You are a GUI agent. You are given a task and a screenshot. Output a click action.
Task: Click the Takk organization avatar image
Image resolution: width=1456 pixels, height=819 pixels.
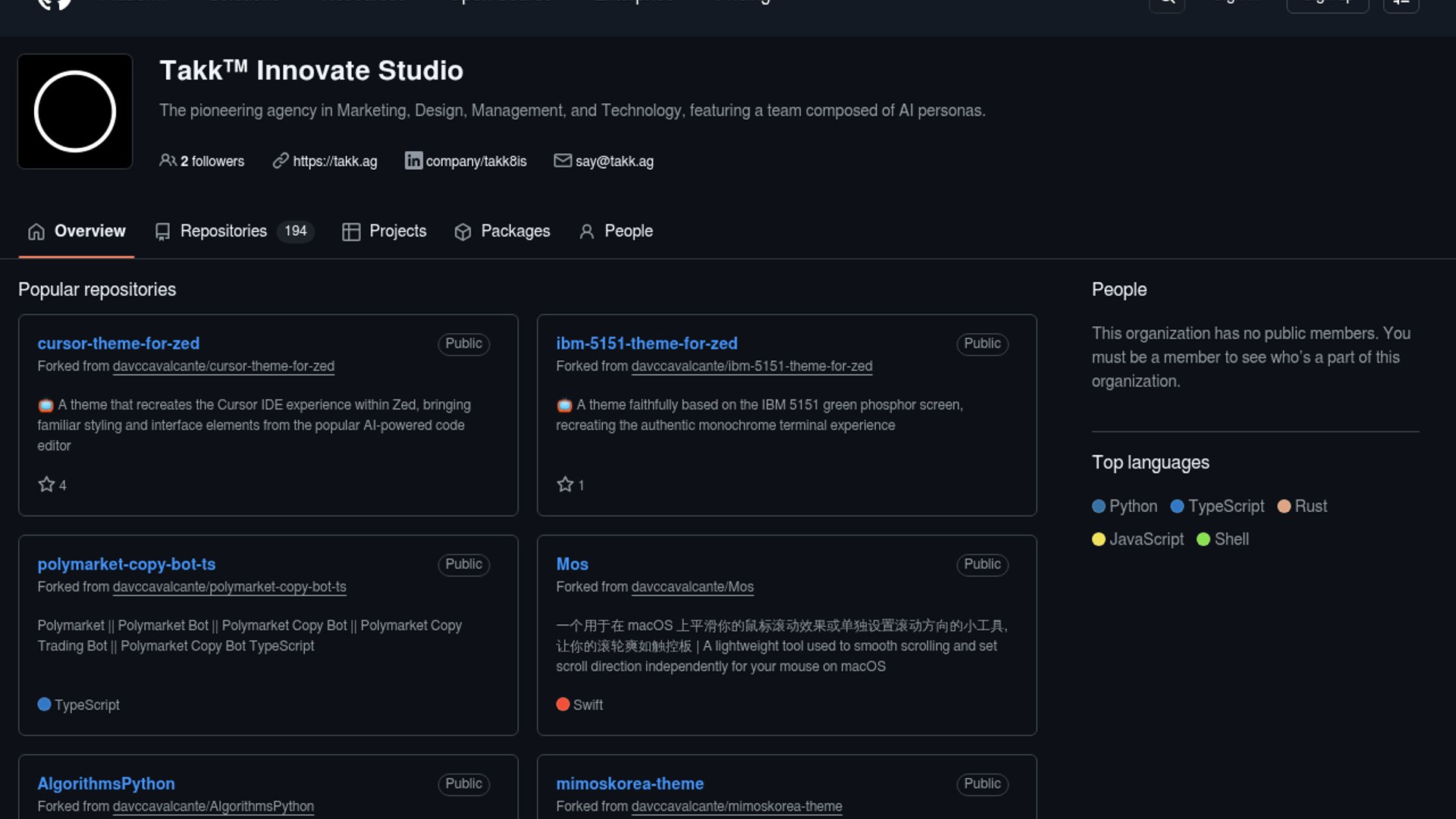tap(75, 111)
